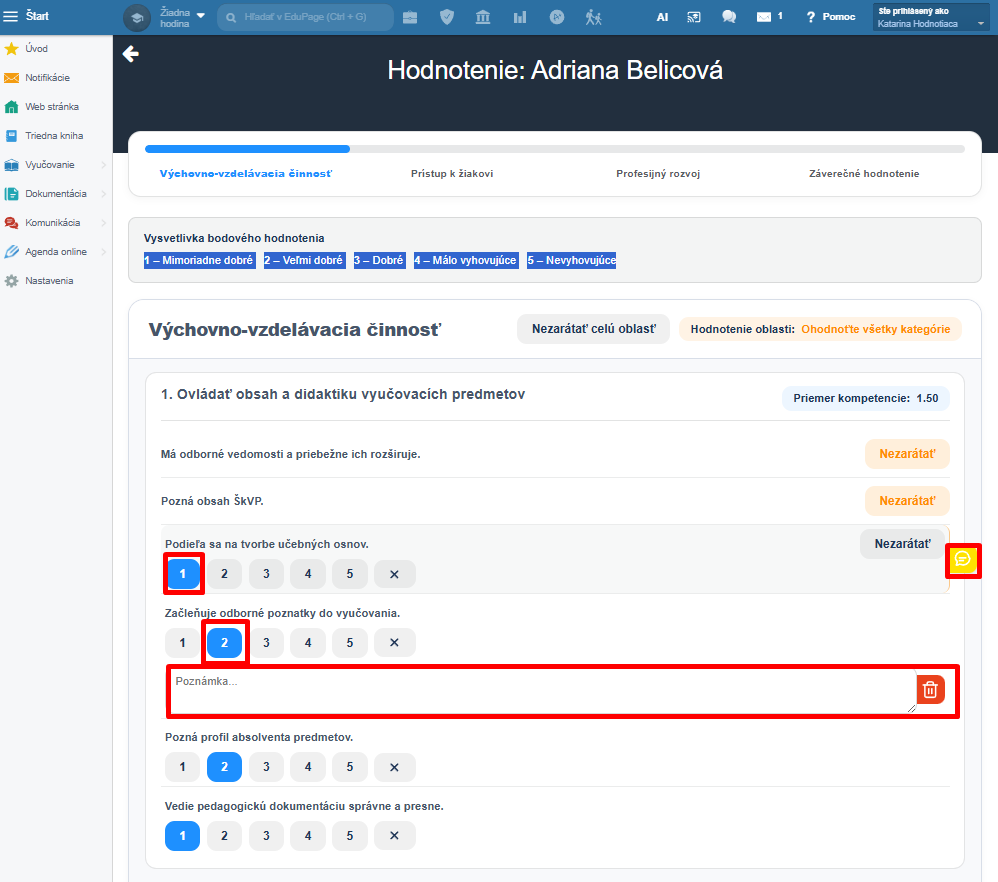Click the Ohodnoťte všetky kategórie text
The width and height of the screenshot is (998, 882).
[875, 330]
